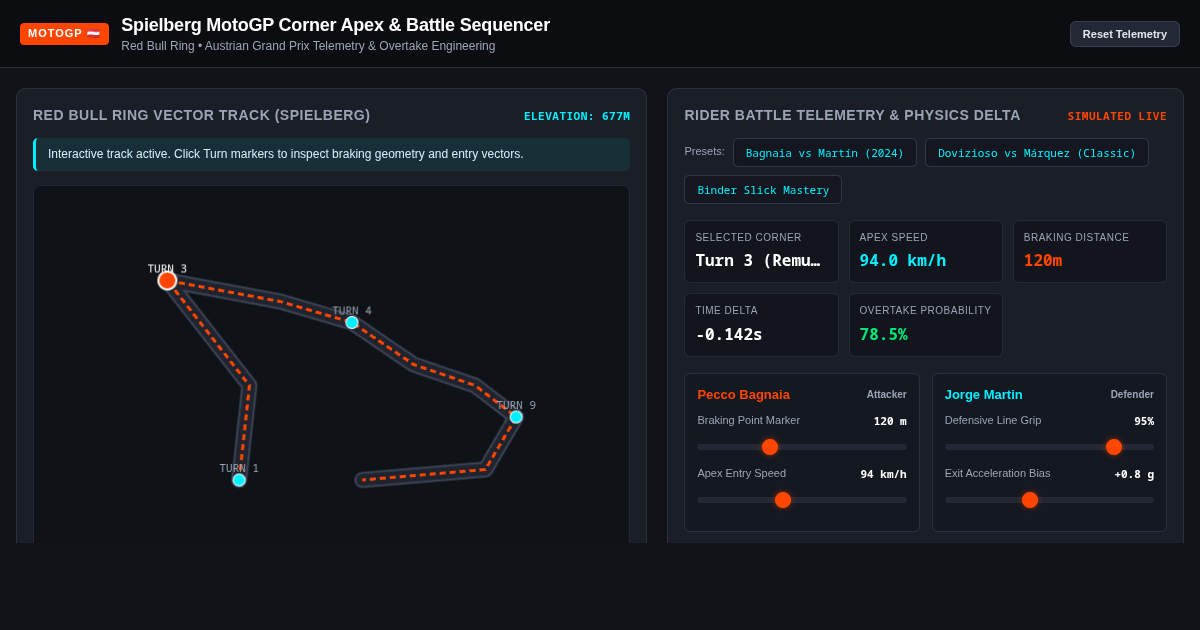Select the Turn 1 marker on track
1200x630 pixels.
point(239,480)
